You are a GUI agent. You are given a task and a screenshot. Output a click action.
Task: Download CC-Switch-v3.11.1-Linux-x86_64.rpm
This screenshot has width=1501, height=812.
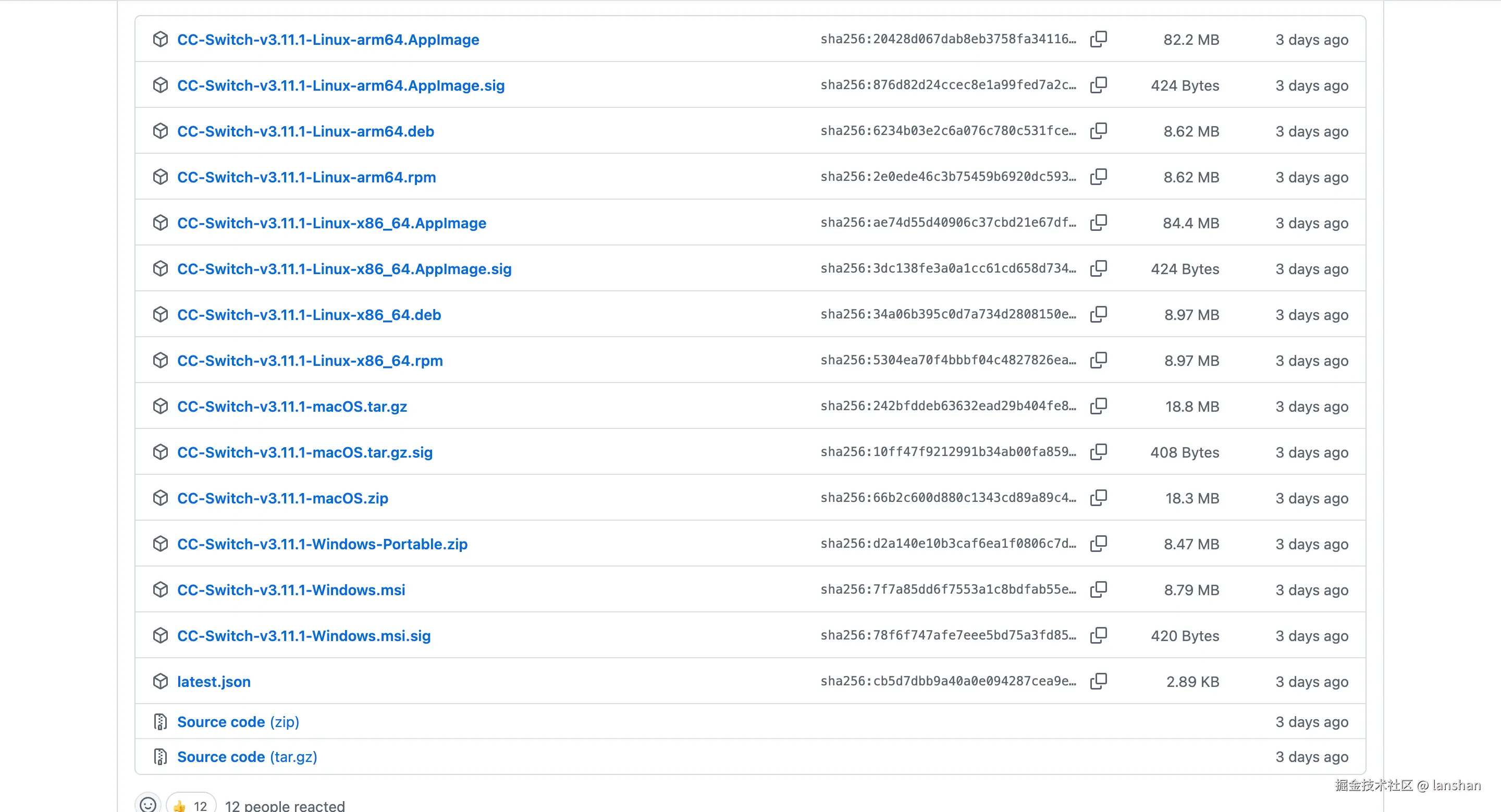click(x=310, y=361)
